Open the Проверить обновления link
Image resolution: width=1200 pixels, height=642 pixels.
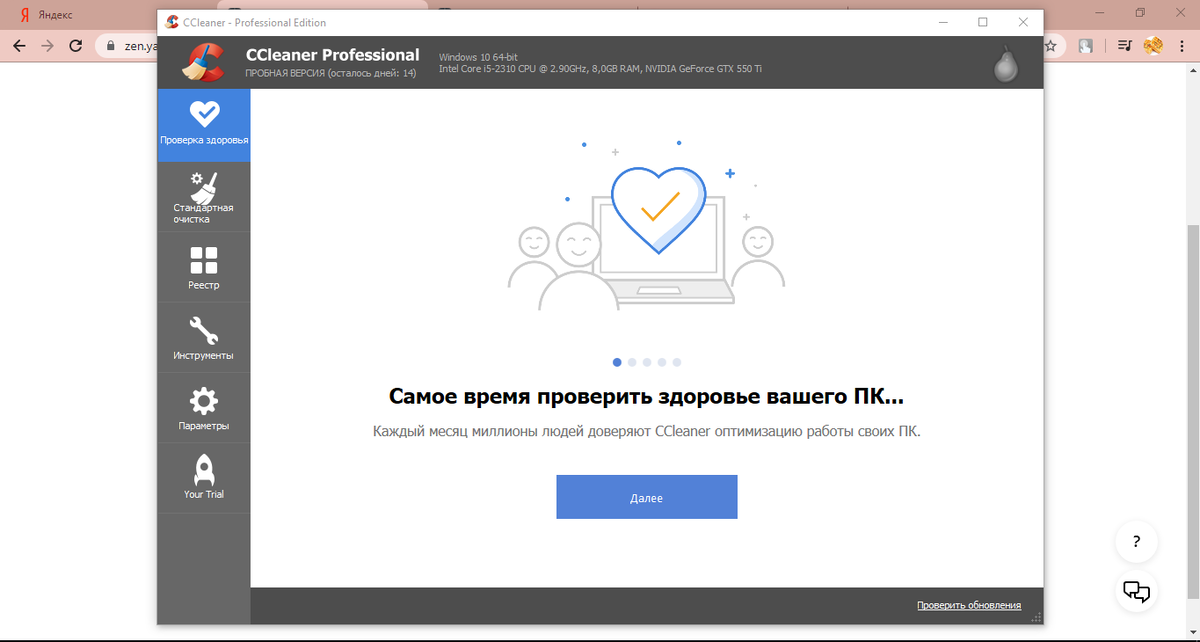[x=968, y=604]
